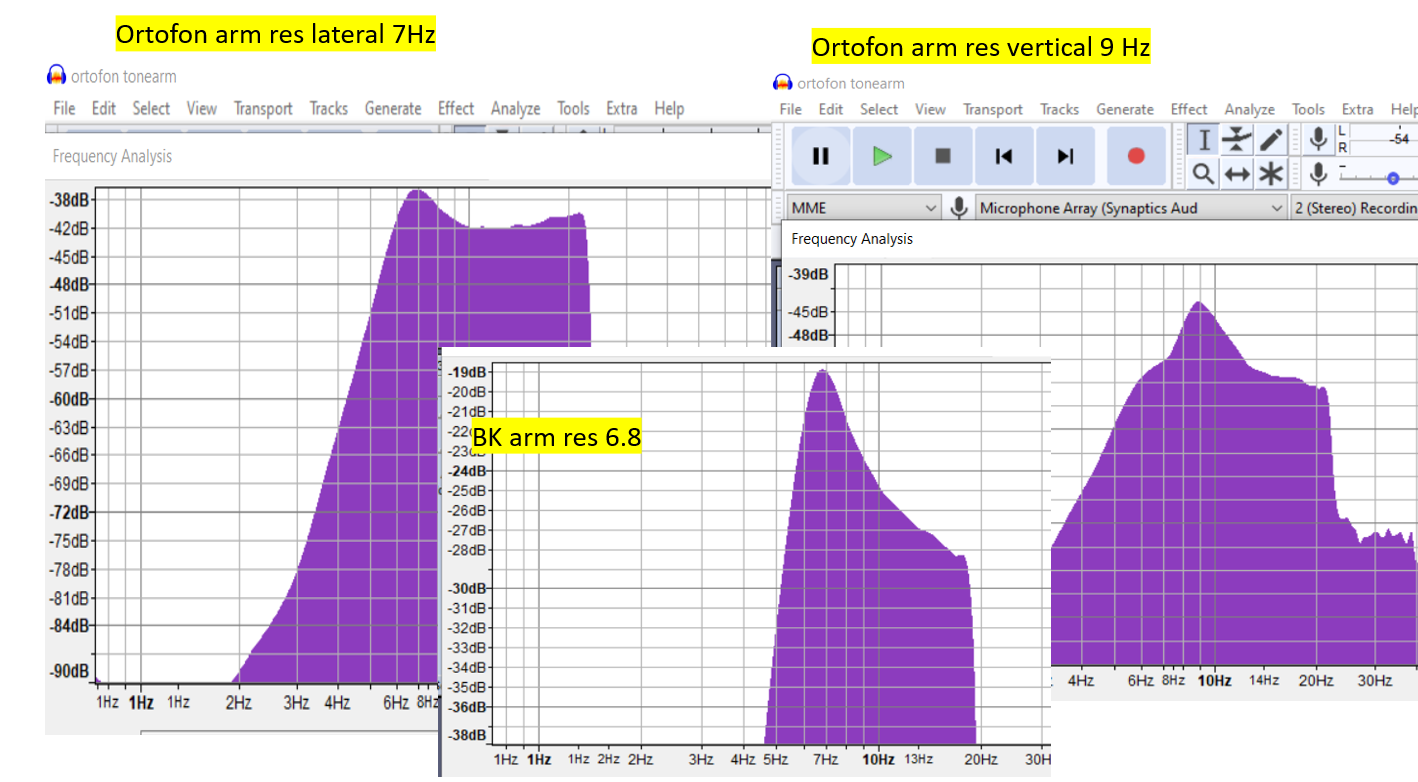Open the Tools menu in the left window
Screen dimensions: 1418x782
[573, 108]
